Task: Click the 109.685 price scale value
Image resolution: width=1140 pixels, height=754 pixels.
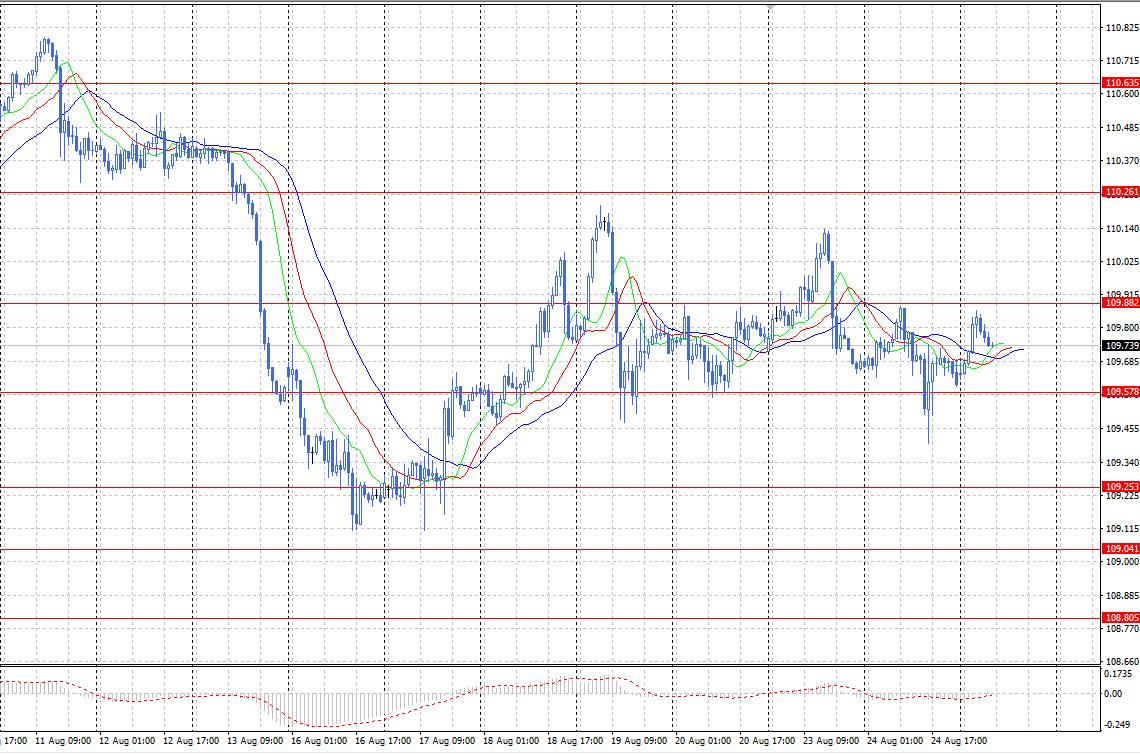Action: click(1122, 361)
